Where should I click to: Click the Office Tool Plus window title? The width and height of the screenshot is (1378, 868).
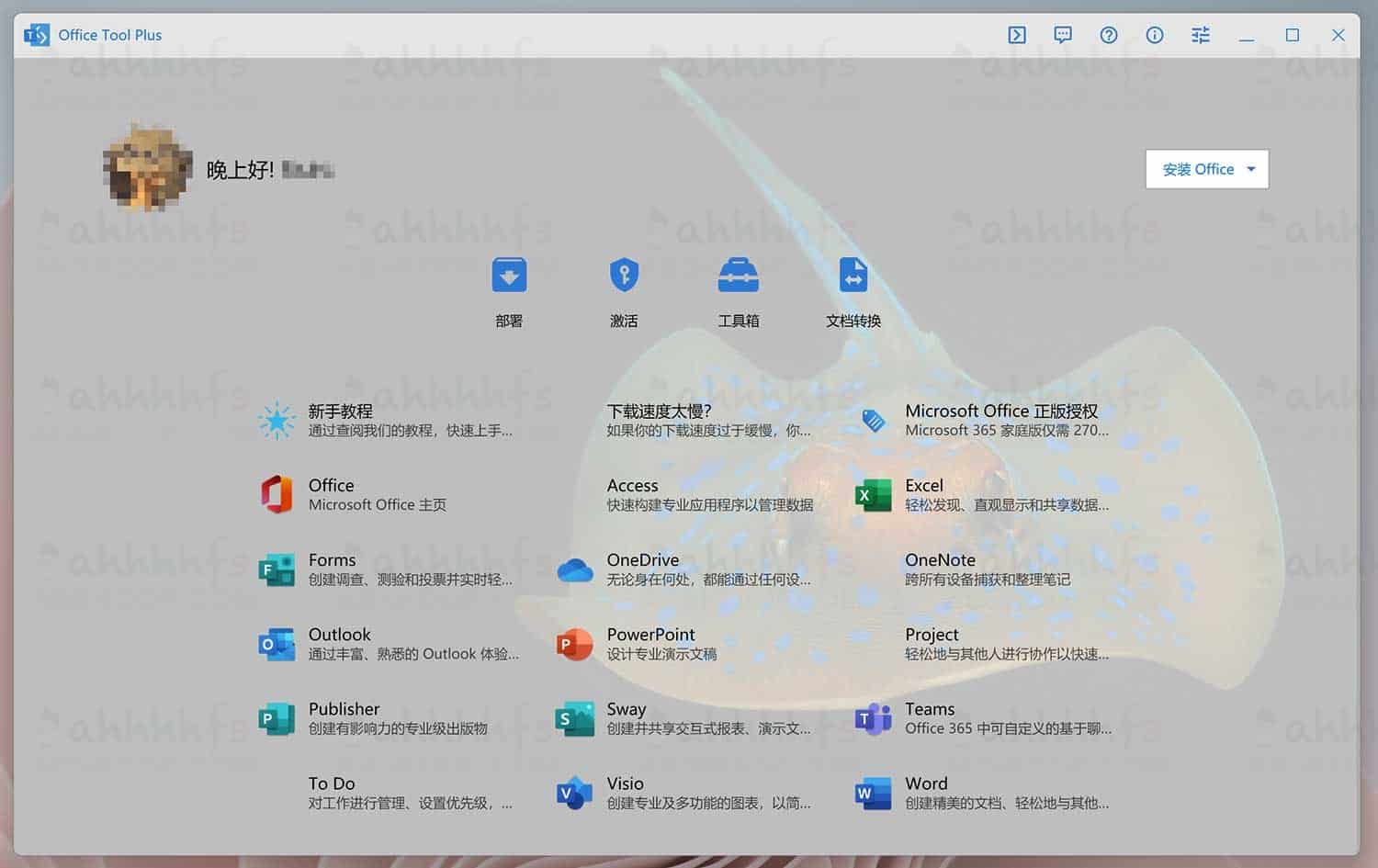(110, 35)
